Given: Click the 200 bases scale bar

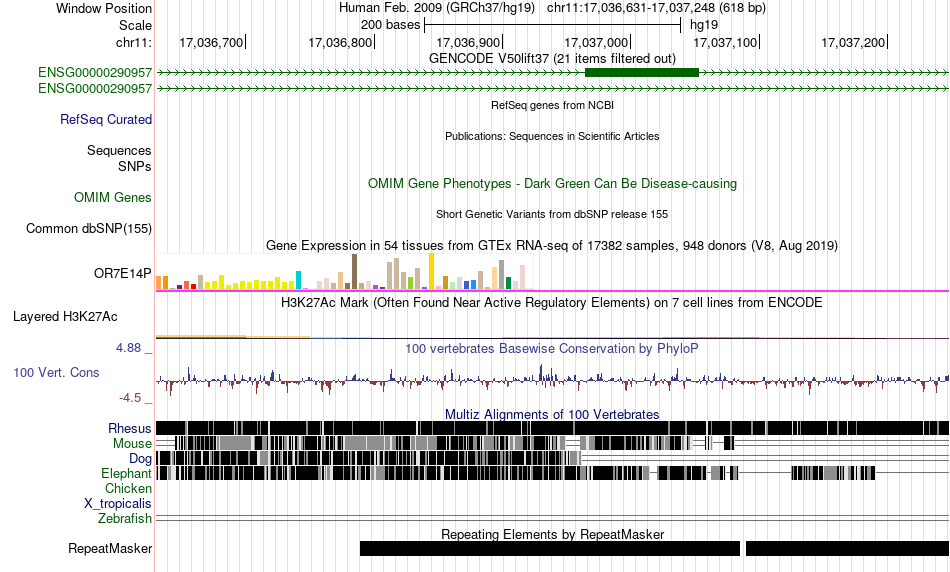Looking at the screenshot, I should tap(553, 25).
